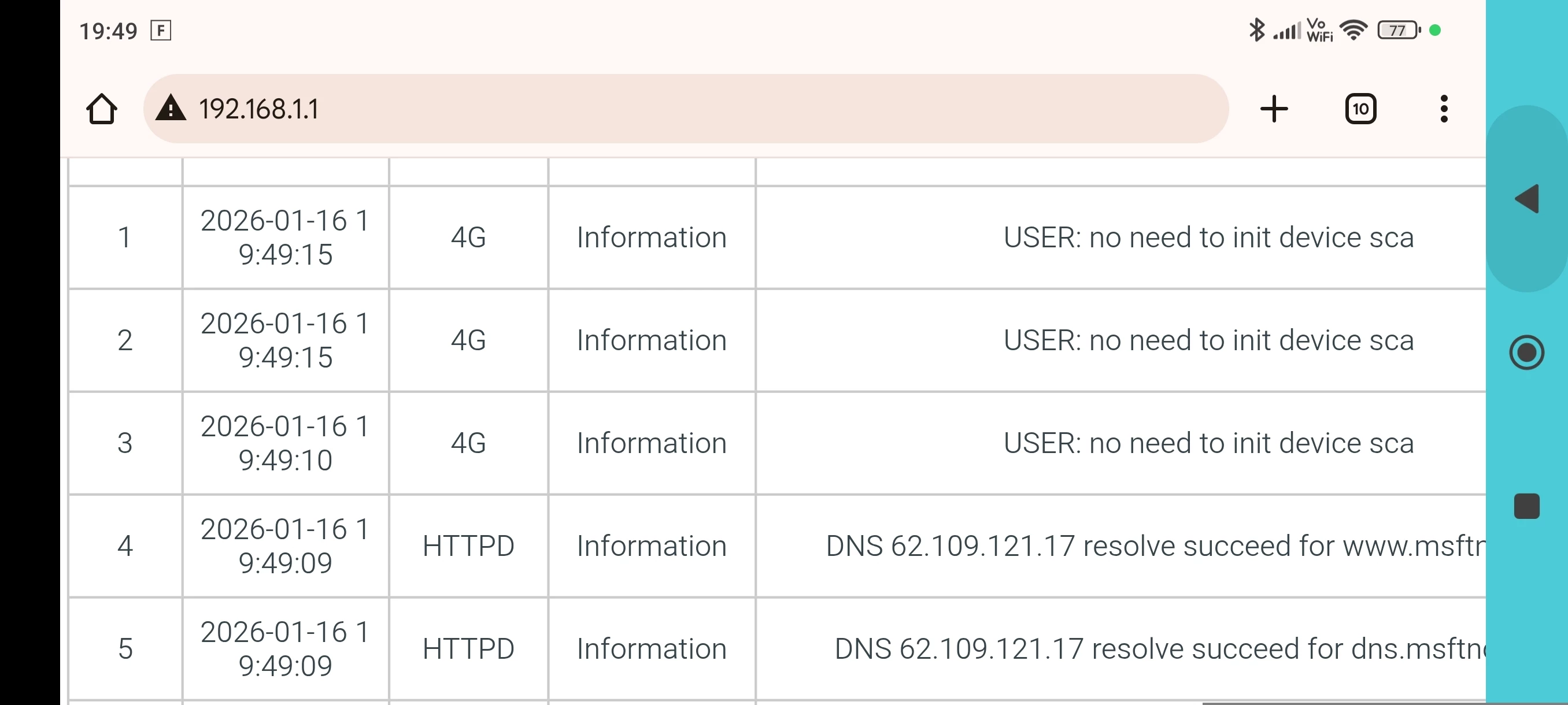Open the three-dot browser menu

point(1444,109)
